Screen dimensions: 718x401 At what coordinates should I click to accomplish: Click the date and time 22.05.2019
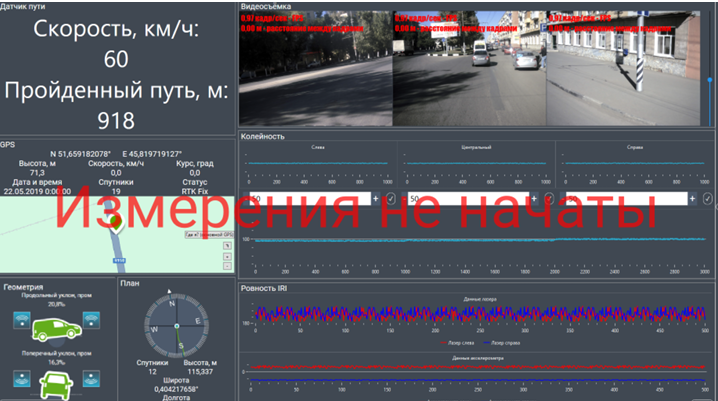click(37, 192)
